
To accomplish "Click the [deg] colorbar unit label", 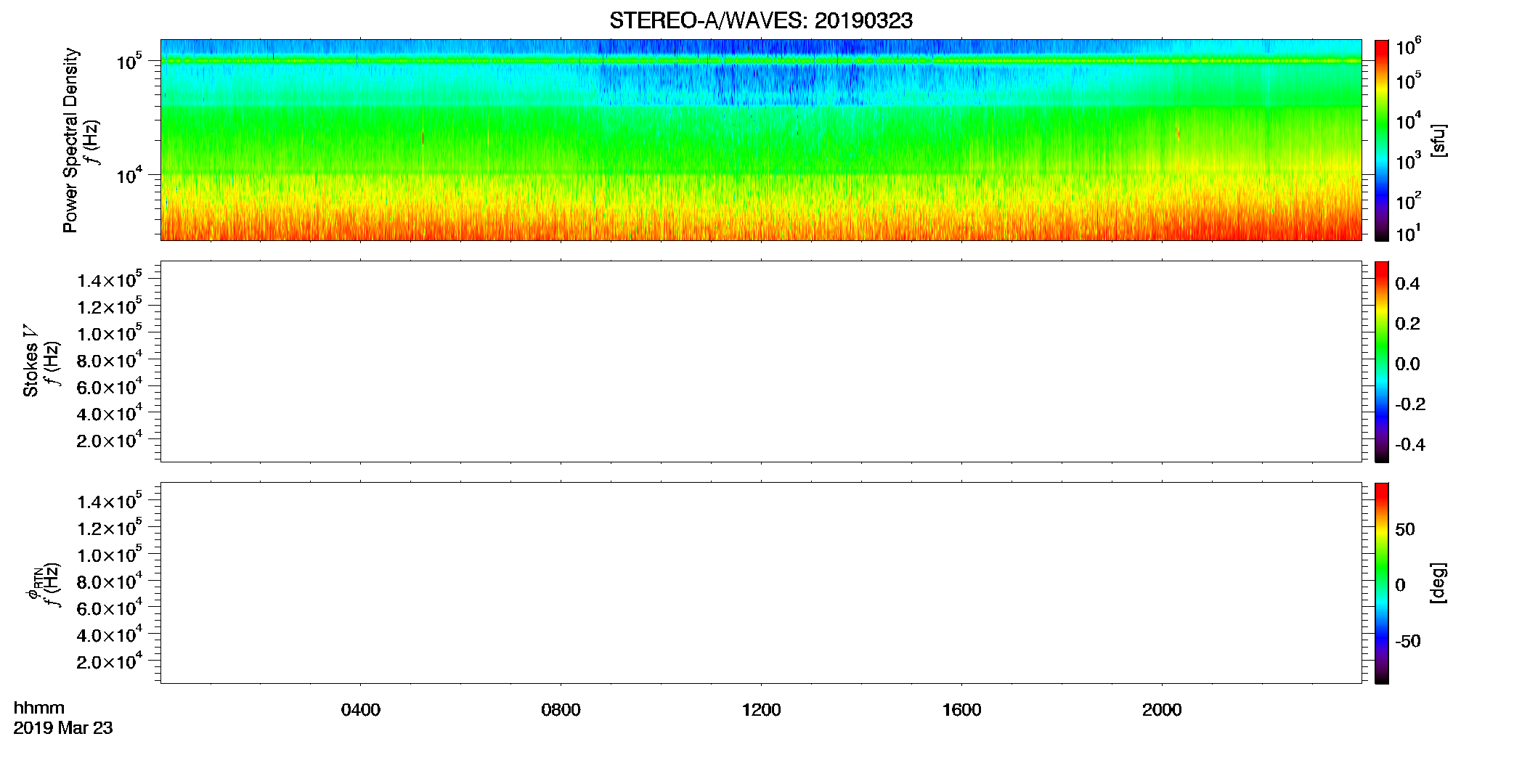I will pos(1438,583).
